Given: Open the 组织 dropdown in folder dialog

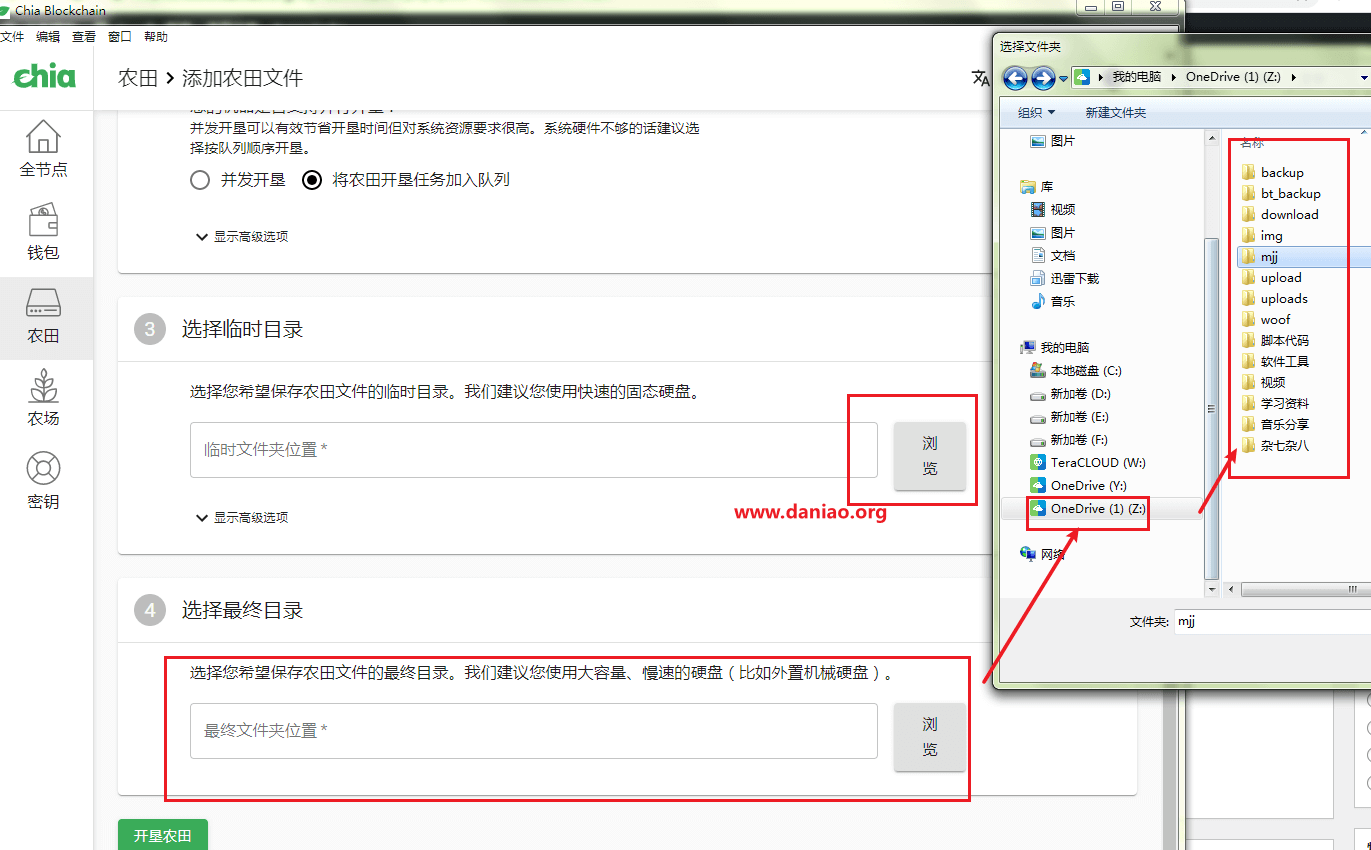Looking at the screenshot, I should pyautogui.click(x=1036, y=113).
